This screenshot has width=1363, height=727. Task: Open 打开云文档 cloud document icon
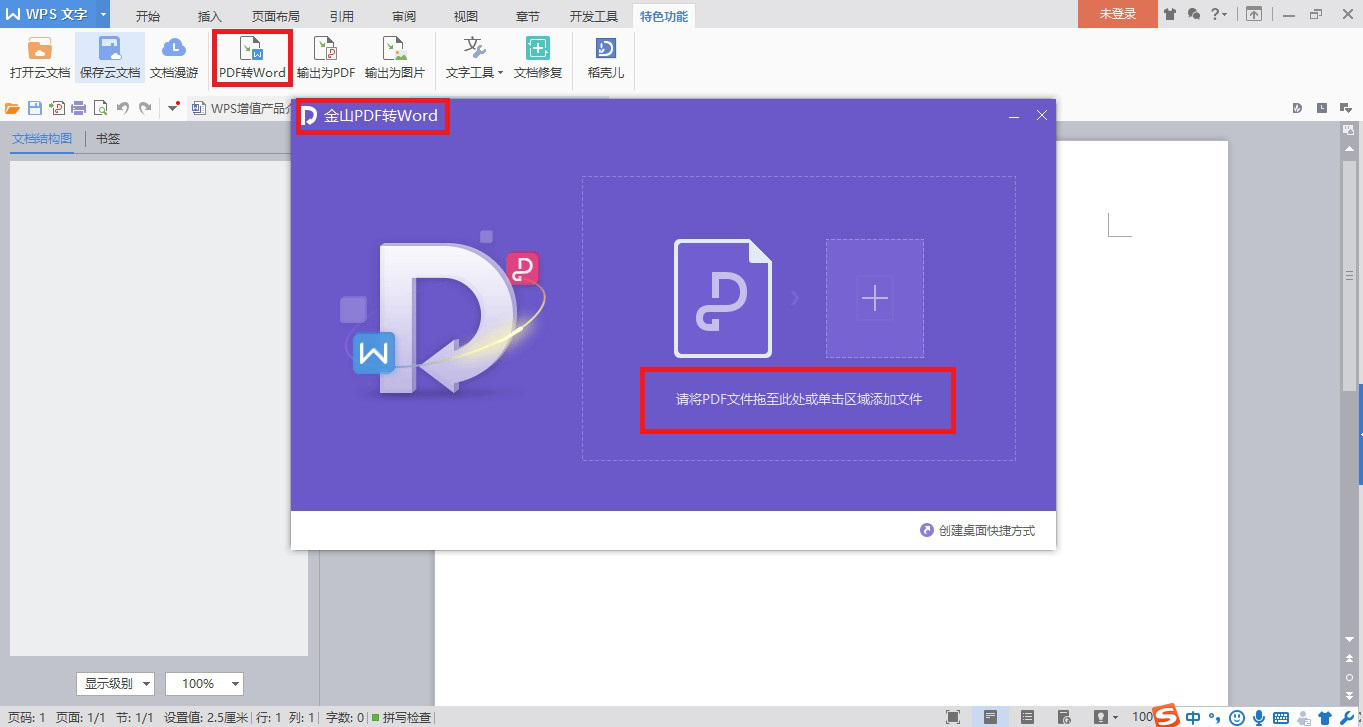pos(40,57)
